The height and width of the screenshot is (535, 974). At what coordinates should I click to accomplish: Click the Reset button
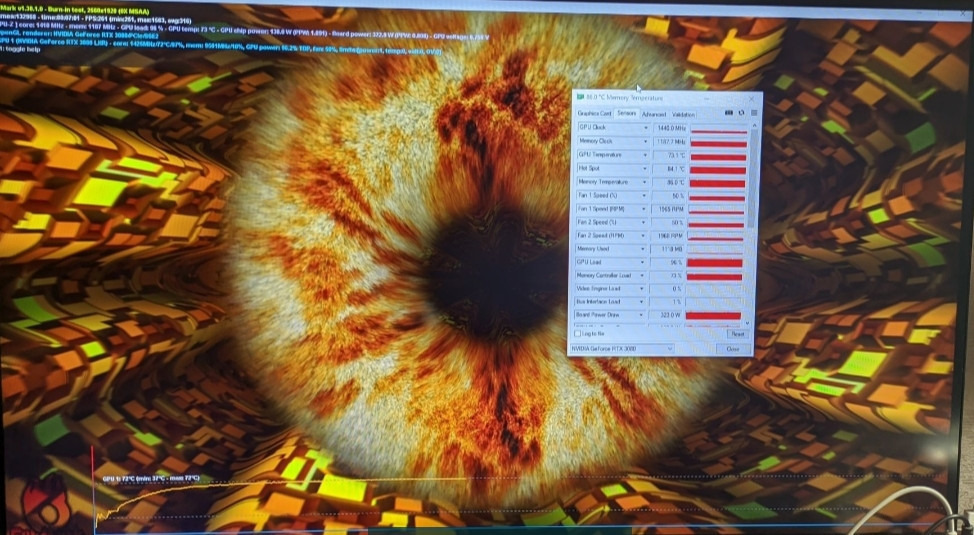(737, 334)
